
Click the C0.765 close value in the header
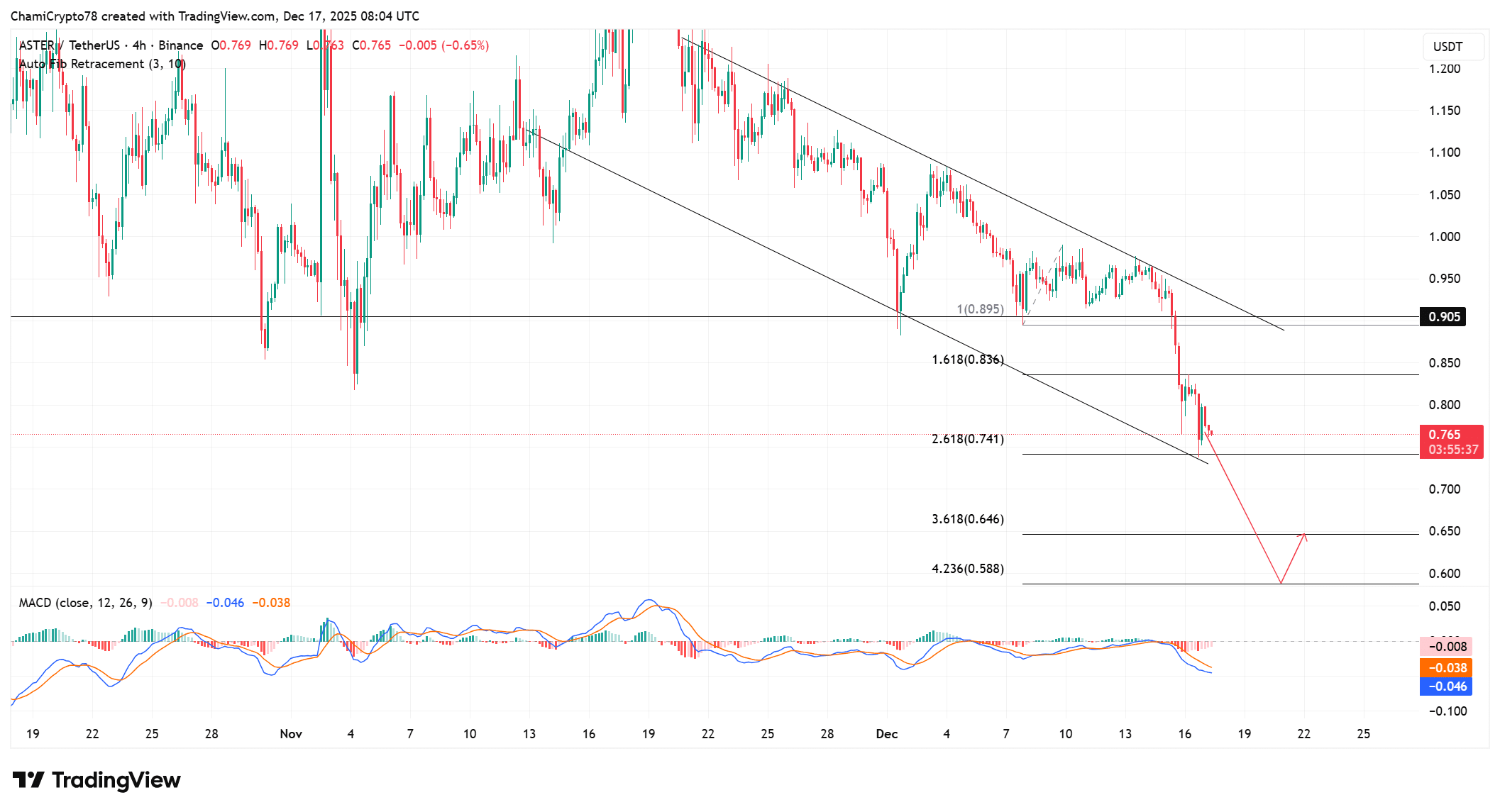(370, 45)
